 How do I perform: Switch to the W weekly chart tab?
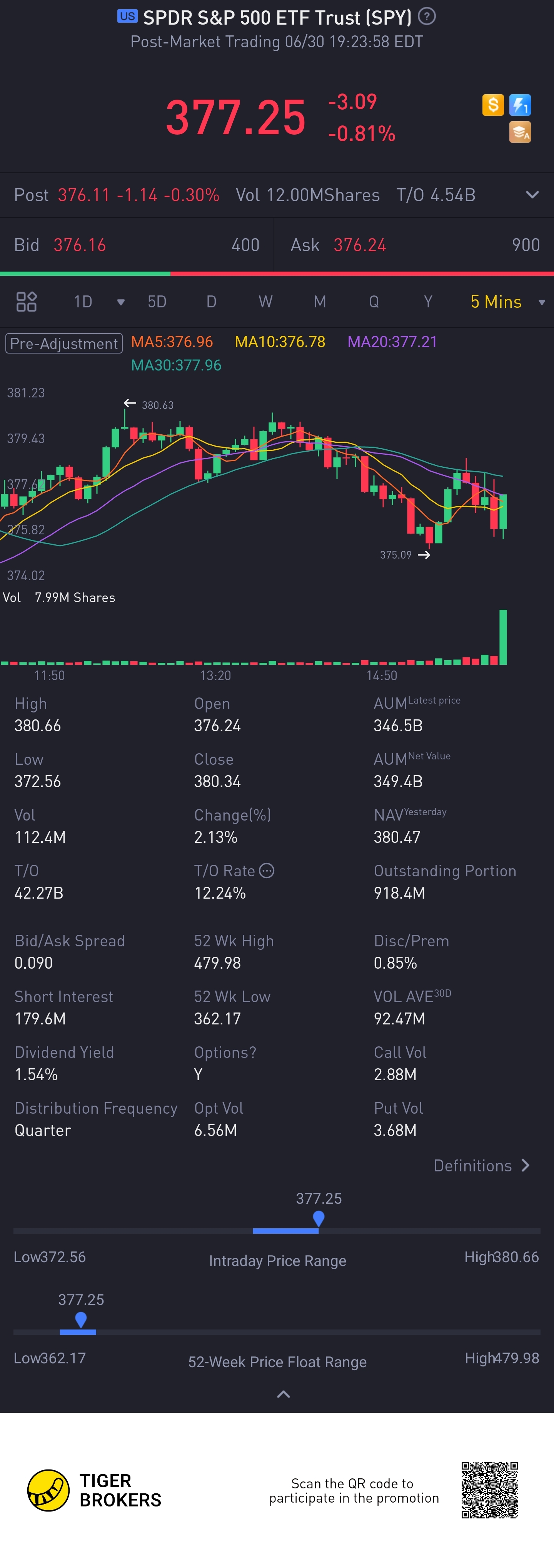point(265,302)
